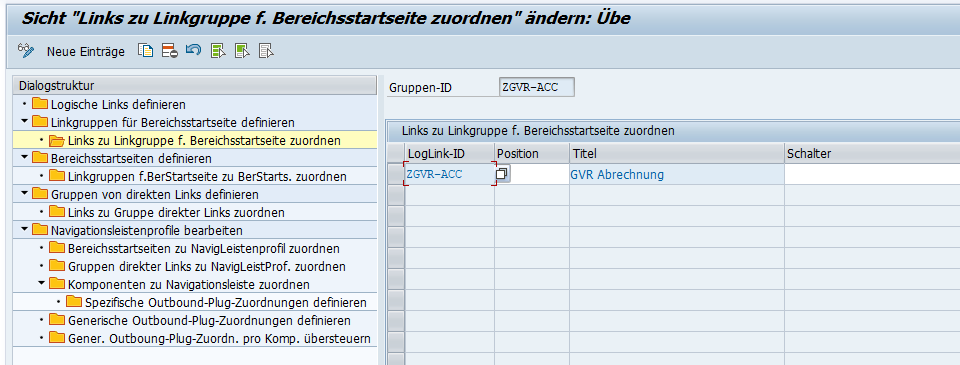Select Navigationsleistenprofile bearbeiten label

point(147,231)
